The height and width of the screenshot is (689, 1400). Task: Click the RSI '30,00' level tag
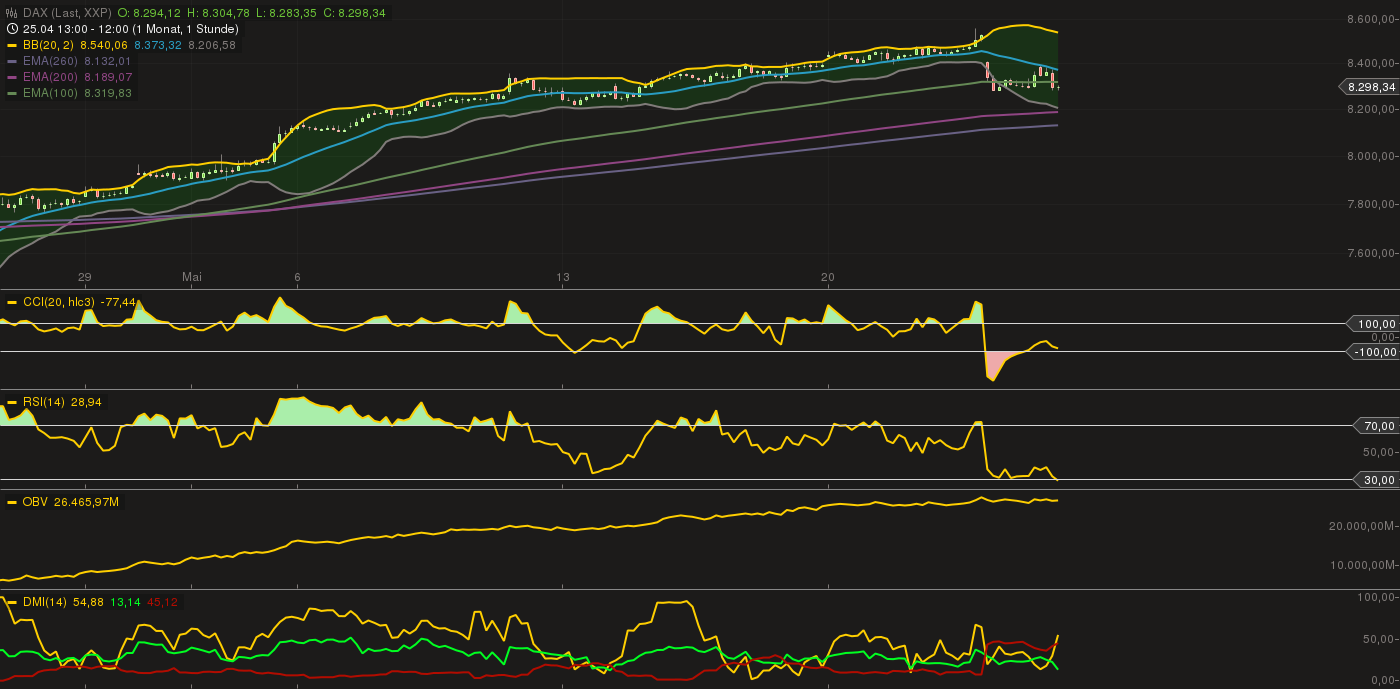point(1376,481)
